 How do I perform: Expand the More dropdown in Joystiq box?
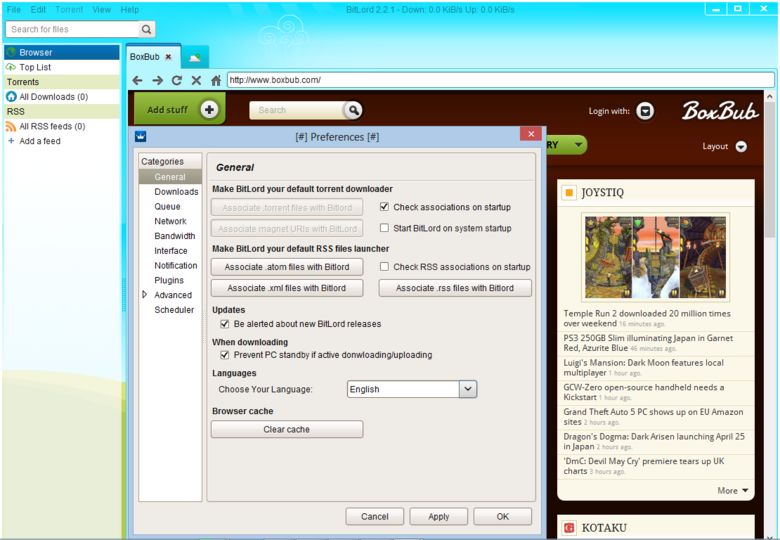[733, 490]
